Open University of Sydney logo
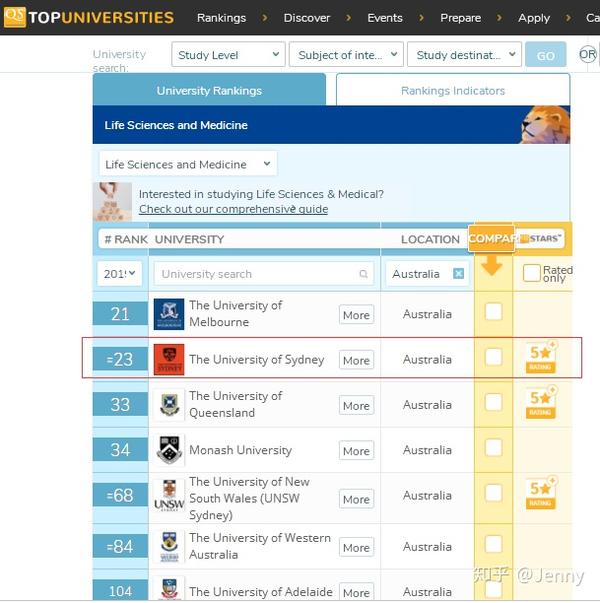Screen dimensions: 600x603 169,359
